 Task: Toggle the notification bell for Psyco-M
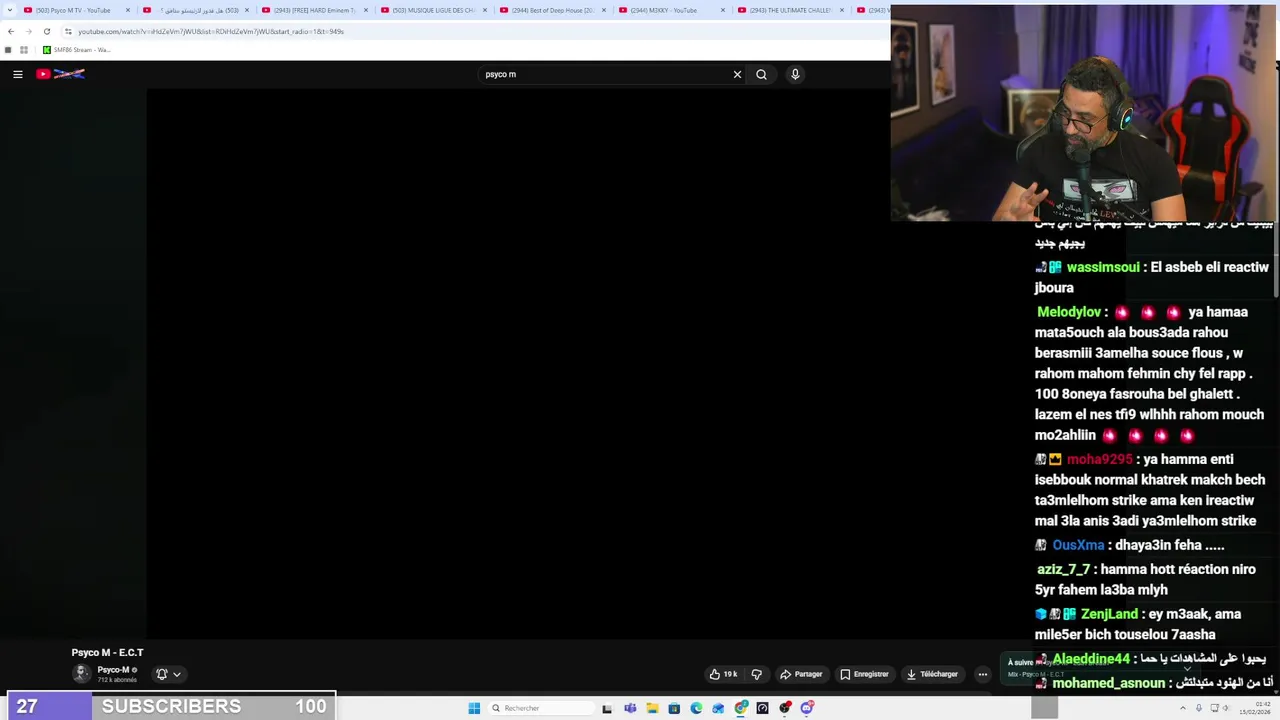[x=161, y=674]
